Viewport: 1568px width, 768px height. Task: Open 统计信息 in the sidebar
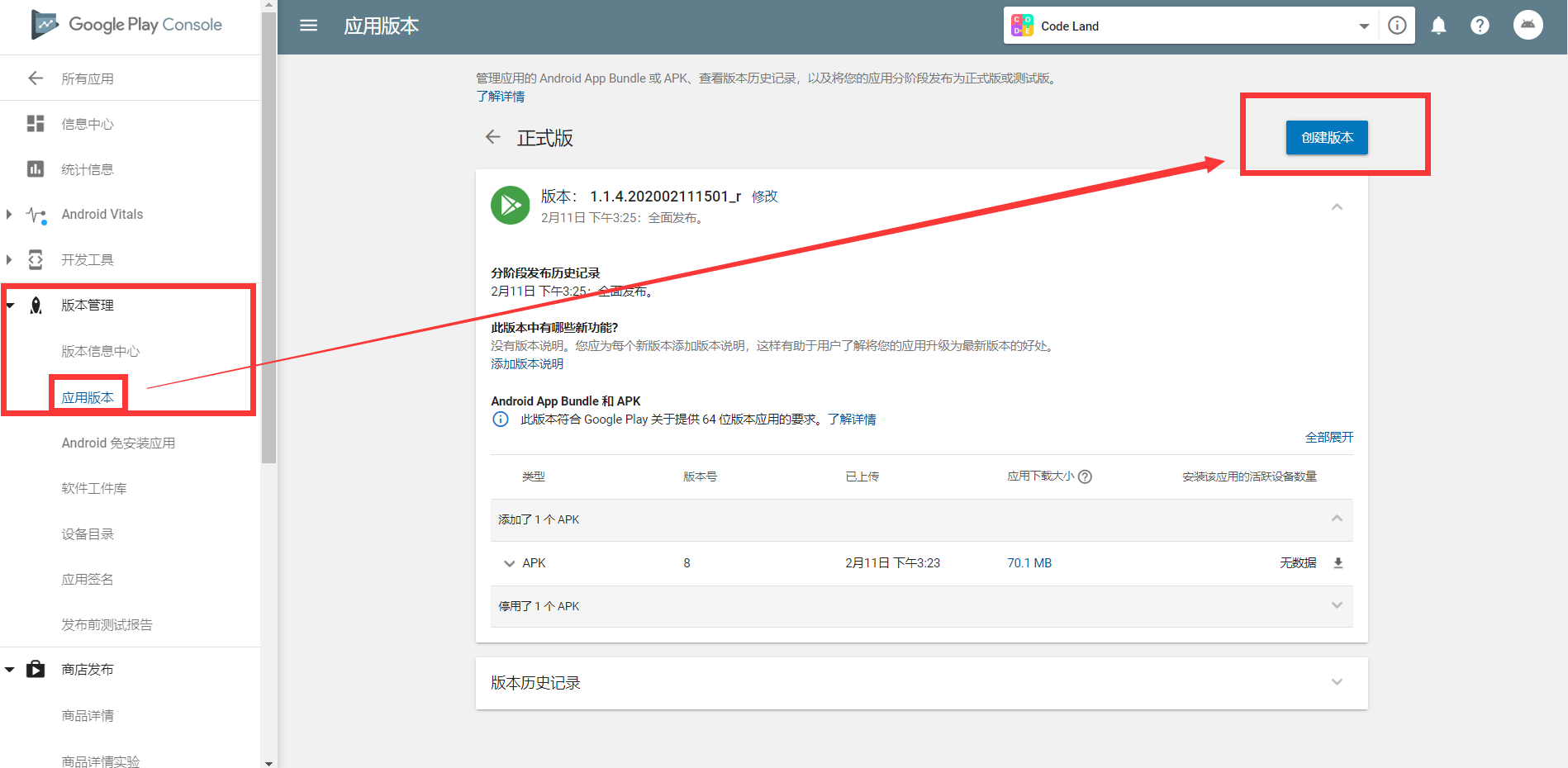88,169
